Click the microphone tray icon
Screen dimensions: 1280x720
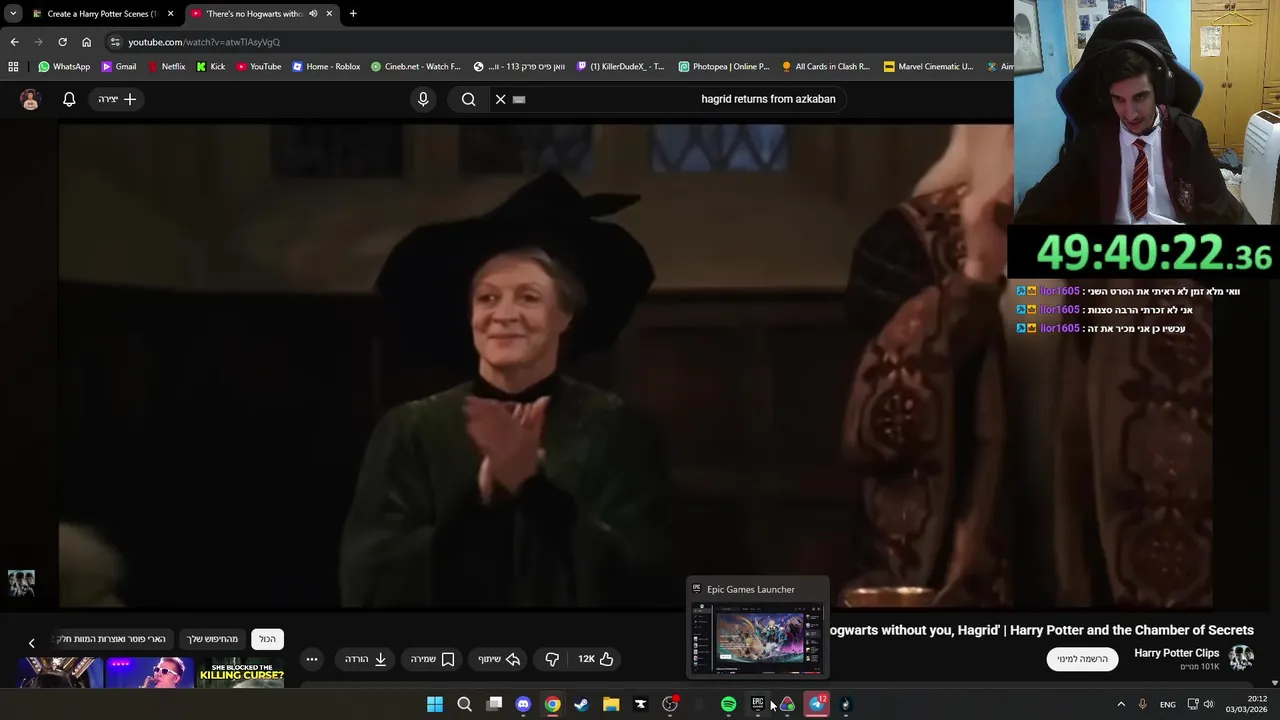point(1142,704)
